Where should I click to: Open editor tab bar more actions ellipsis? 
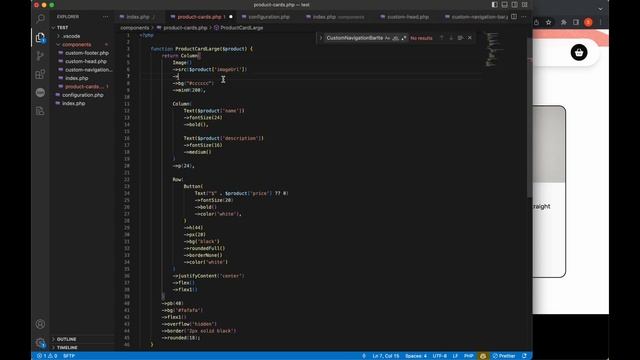[524, 17]
